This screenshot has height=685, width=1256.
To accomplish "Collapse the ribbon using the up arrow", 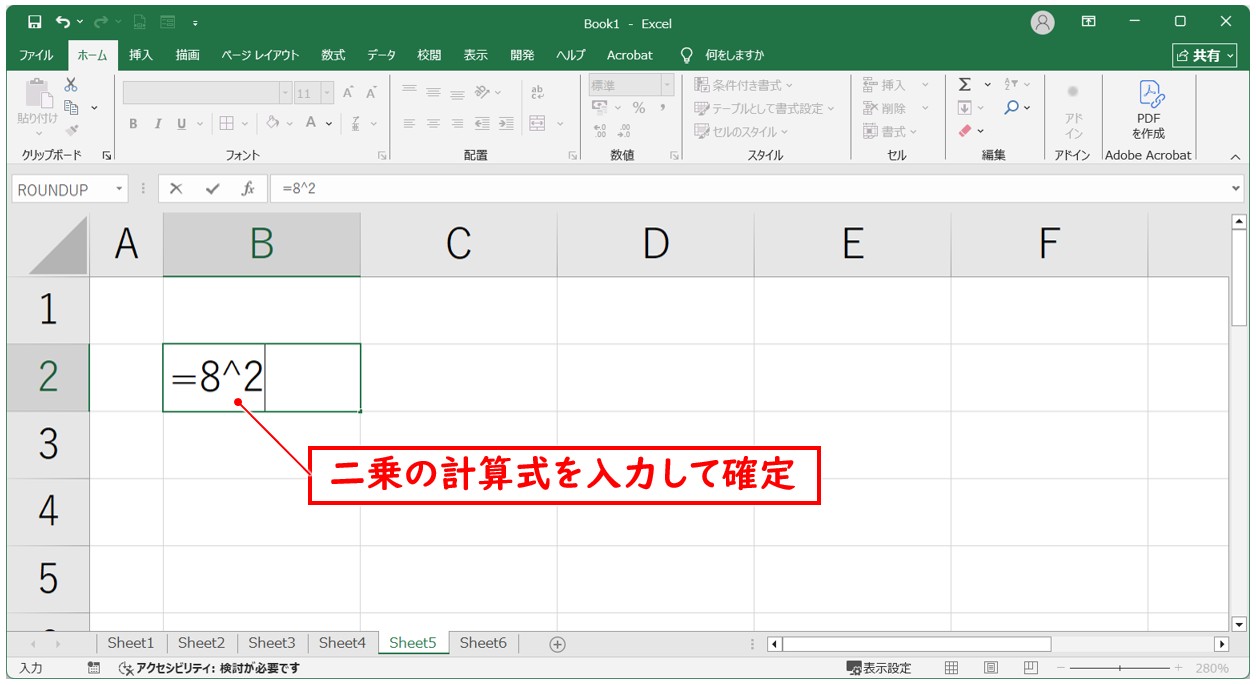I will point(1235,157).
